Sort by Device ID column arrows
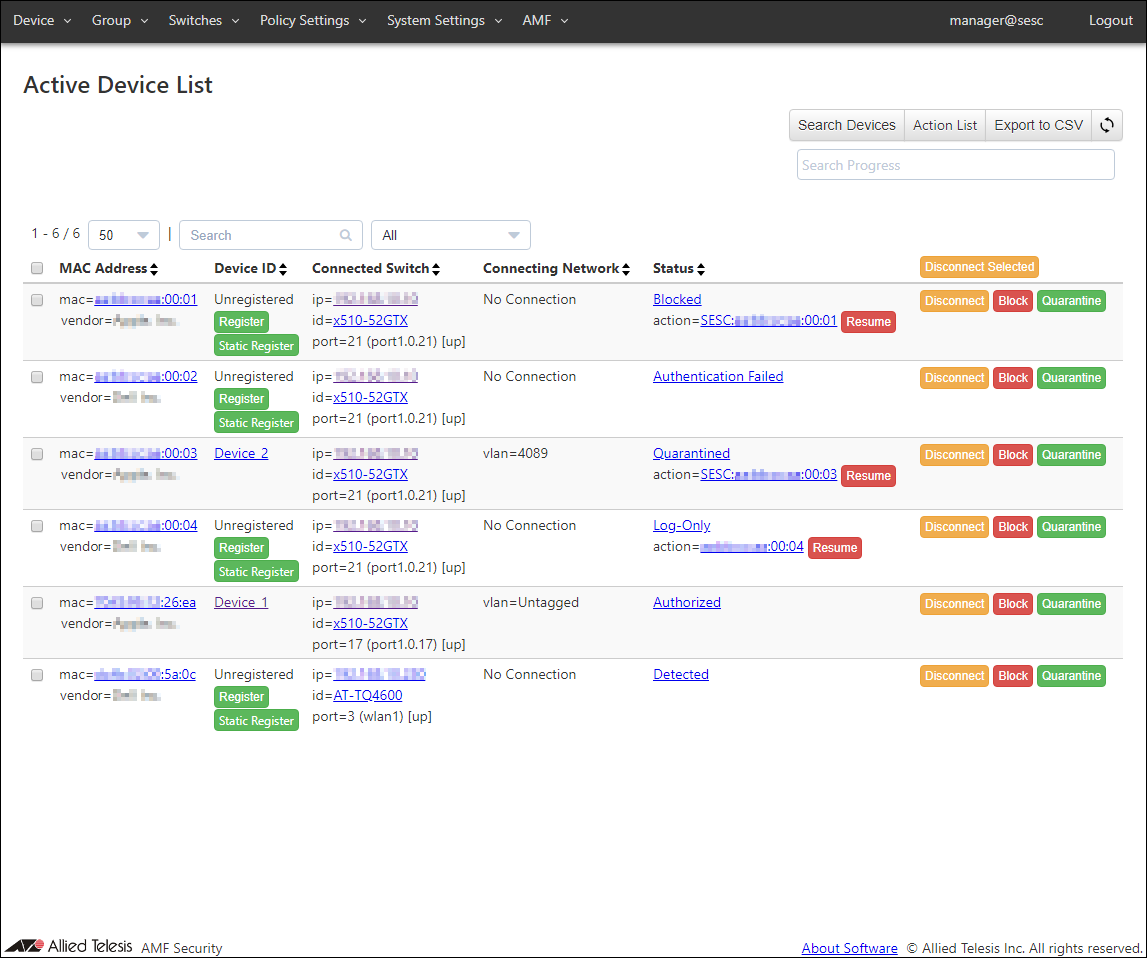The height and width of the screenshot is (958, 1147). pyautogui.click(x=283, y=269)
